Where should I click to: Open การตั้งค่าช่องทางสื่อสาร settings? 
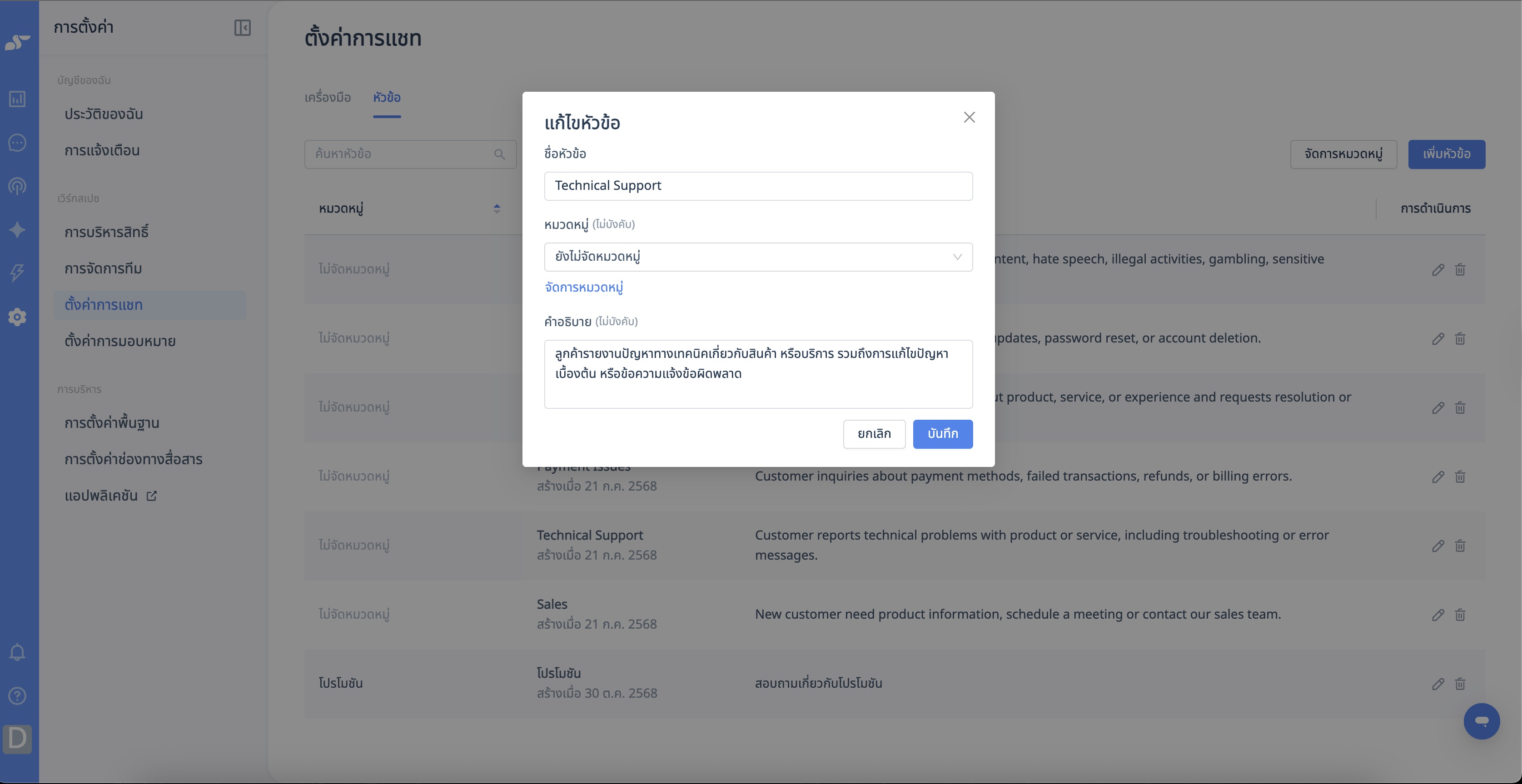coord(133,459)
